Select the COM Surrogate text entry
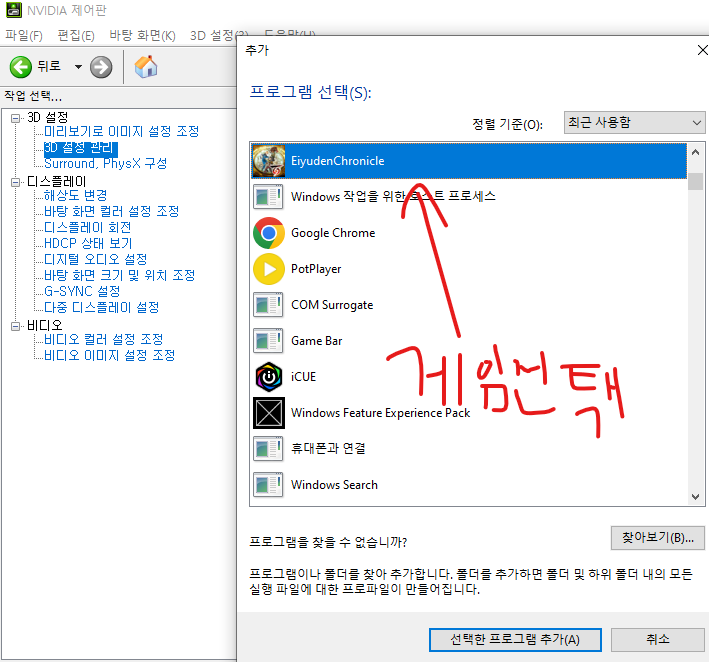This screenshot has width=709, height=662. [332, 305]
